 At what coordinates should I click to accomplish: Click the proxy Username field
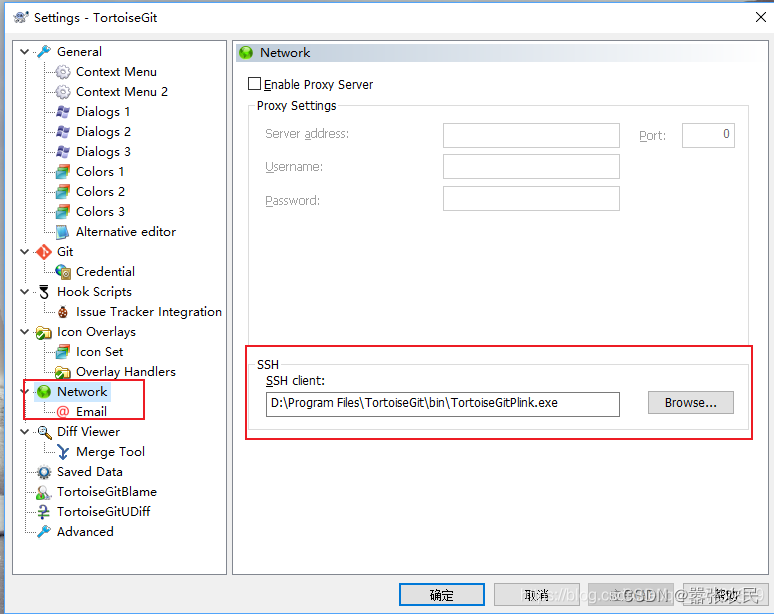coord(531,167)
